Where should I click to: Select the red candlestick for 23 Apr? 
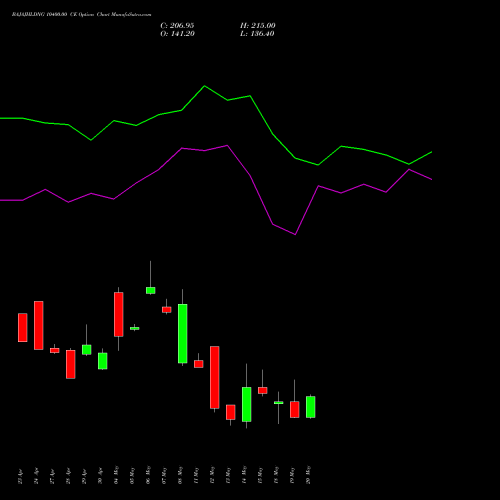pos(23,327)
